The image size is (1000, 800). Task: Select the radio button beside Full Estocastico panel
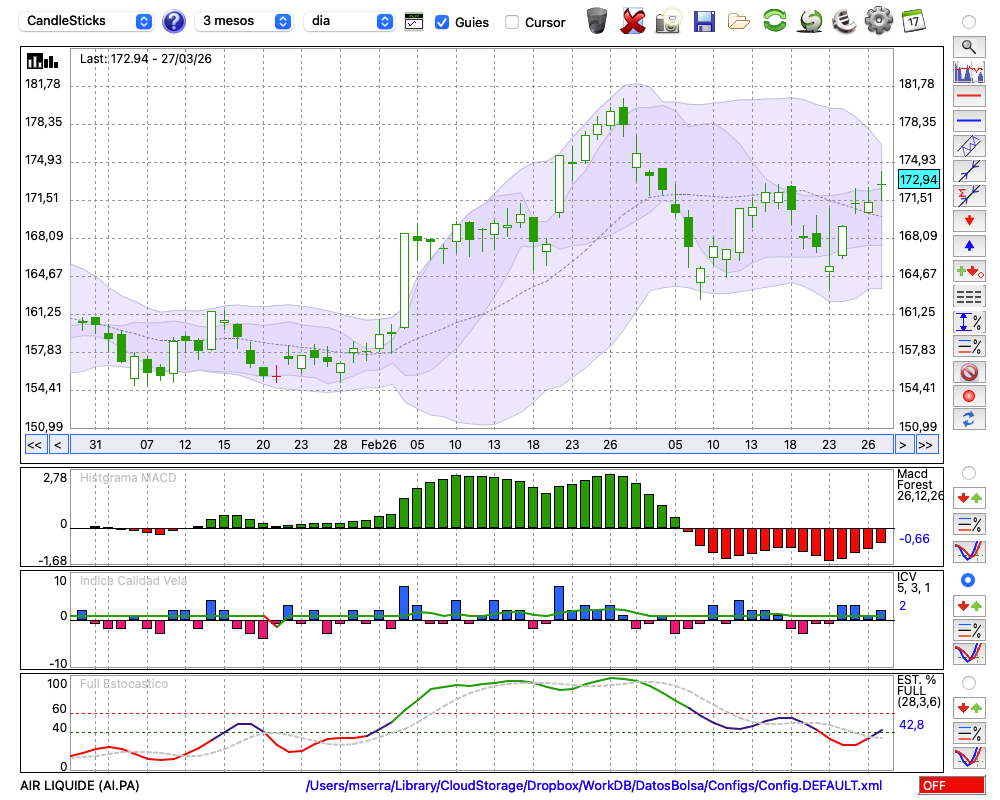(968, 683)
